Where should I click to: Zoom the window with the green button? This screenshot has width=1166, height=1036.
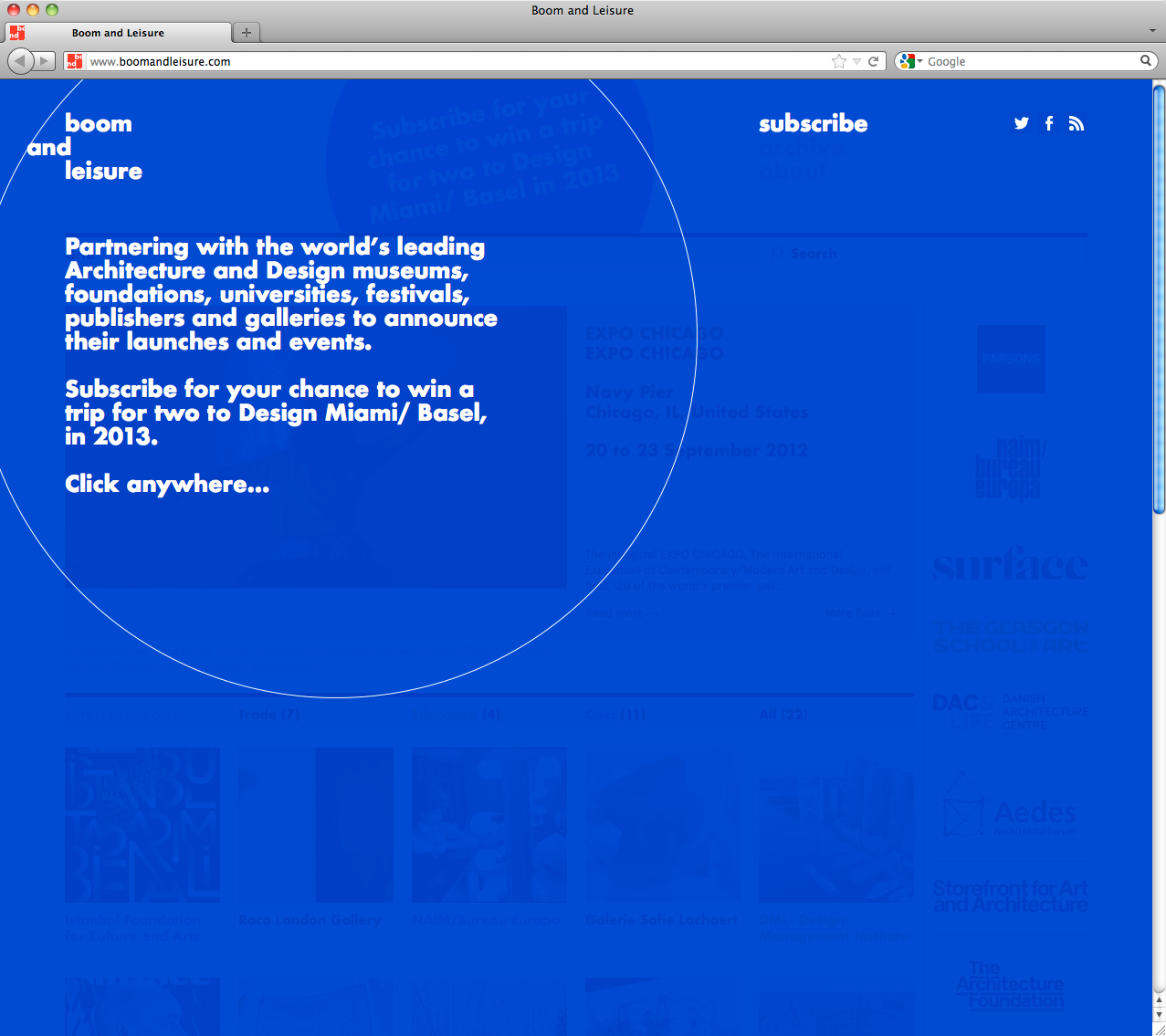(52, 10)
